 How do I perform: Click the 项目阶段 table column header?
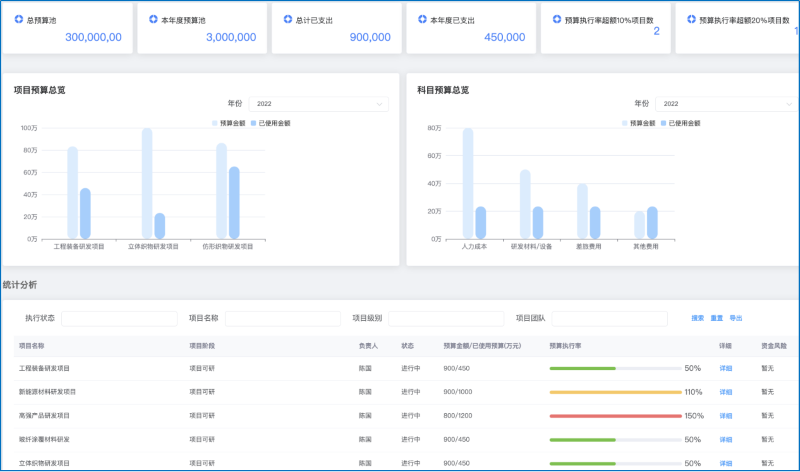click(202, 346)
